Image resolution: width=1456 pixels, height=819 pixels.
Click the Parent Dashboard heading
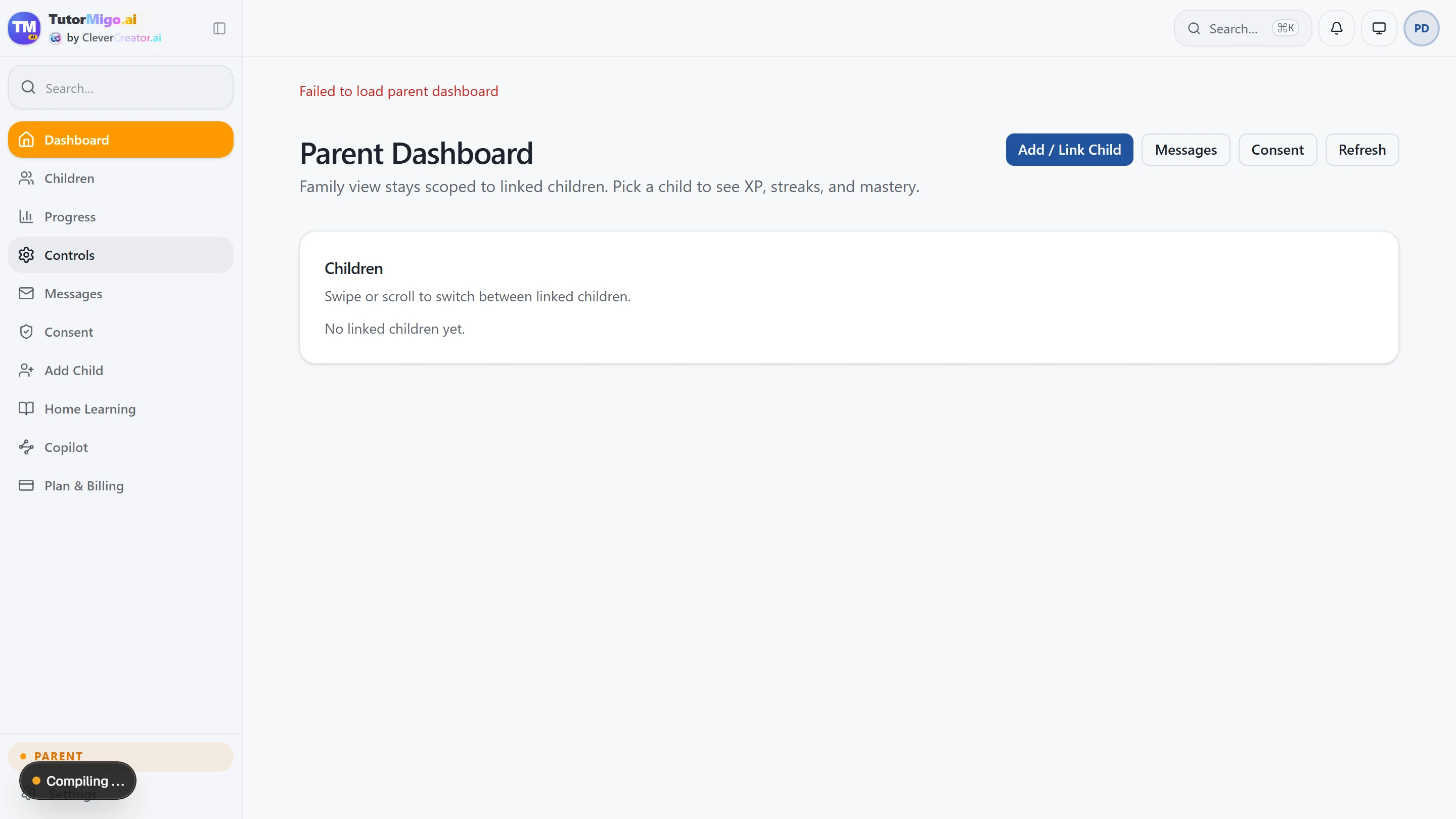coord(416,153)
